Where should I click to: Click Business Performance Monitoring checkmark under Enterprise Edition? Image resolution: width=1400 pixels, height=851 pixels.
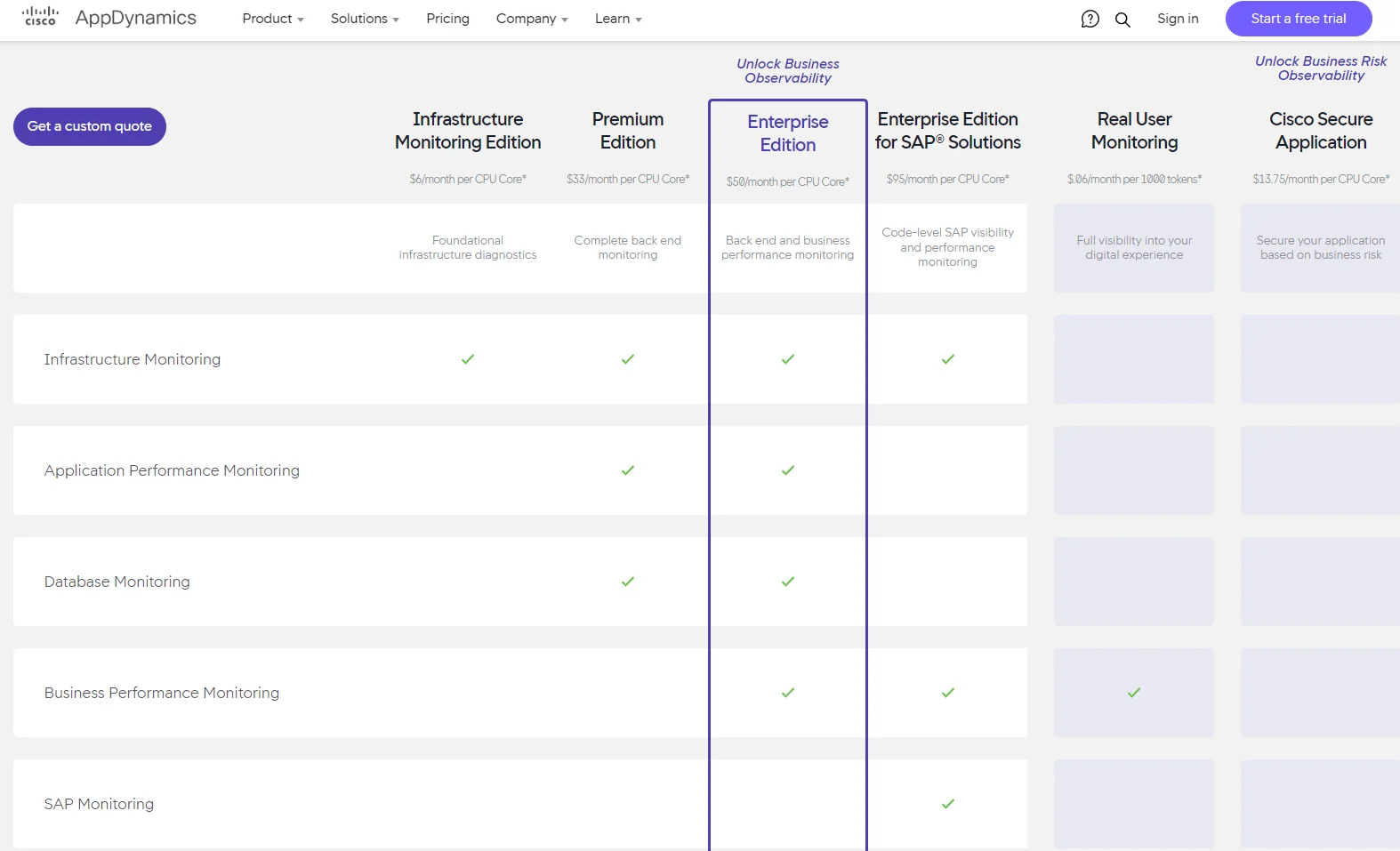[x=788, y=693]
